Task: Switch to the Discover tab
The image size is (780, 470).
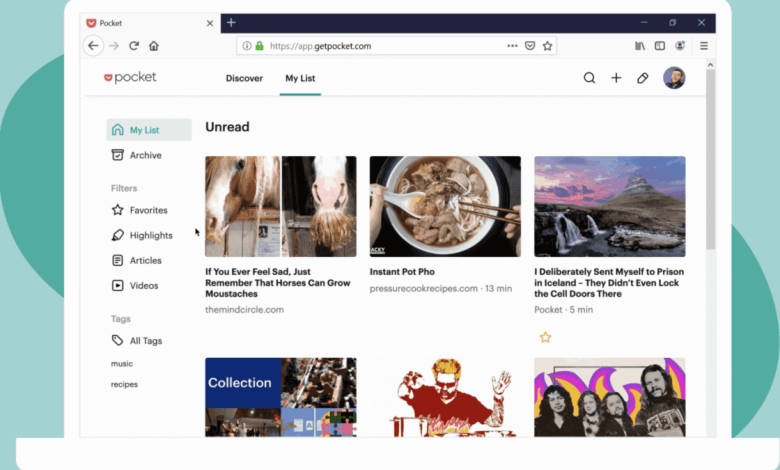Action: [244, 78]
